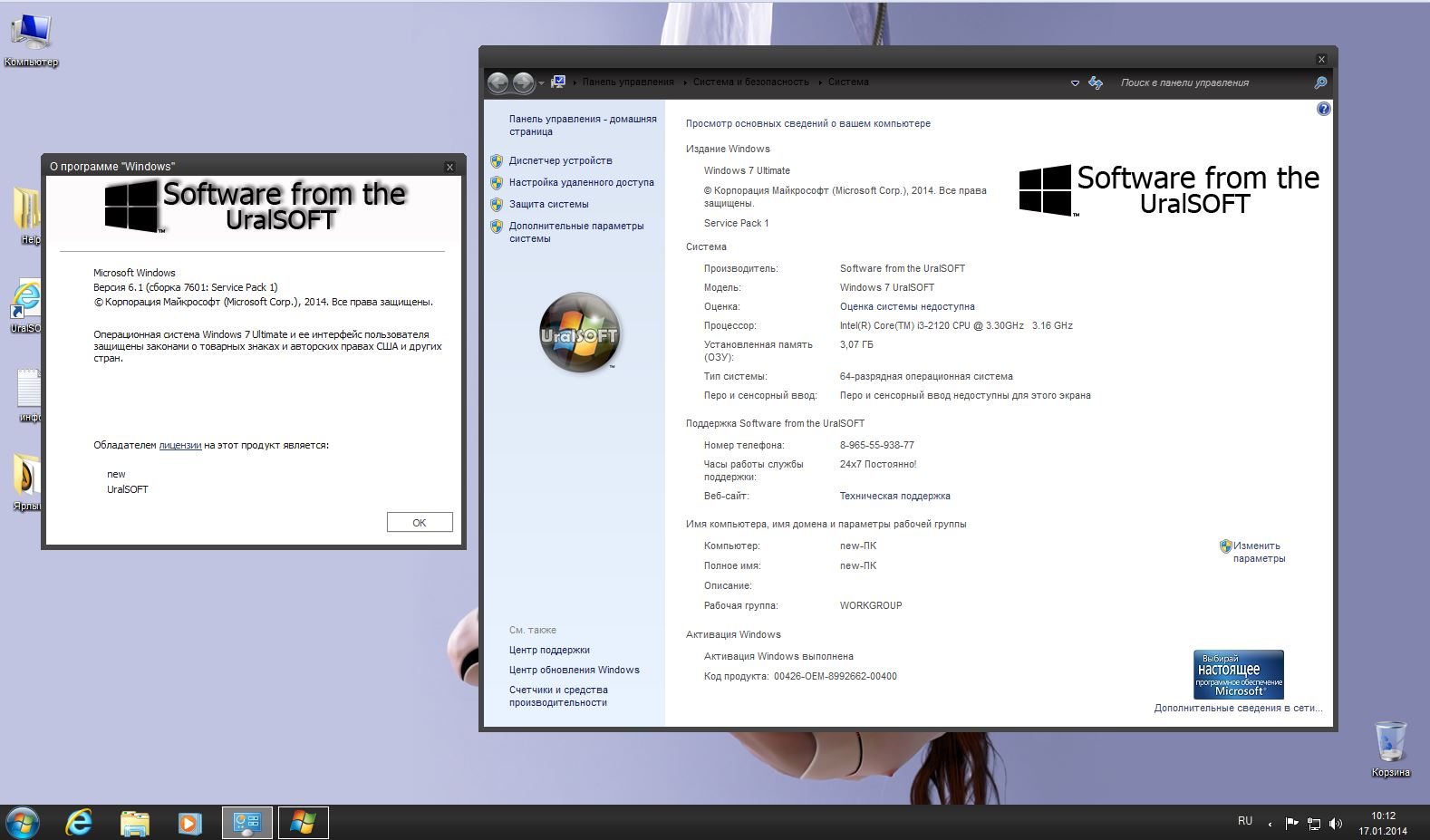Click WORKGROUP value text
The height and width of the screenshot is (840, 1430).
pos(870,605)
